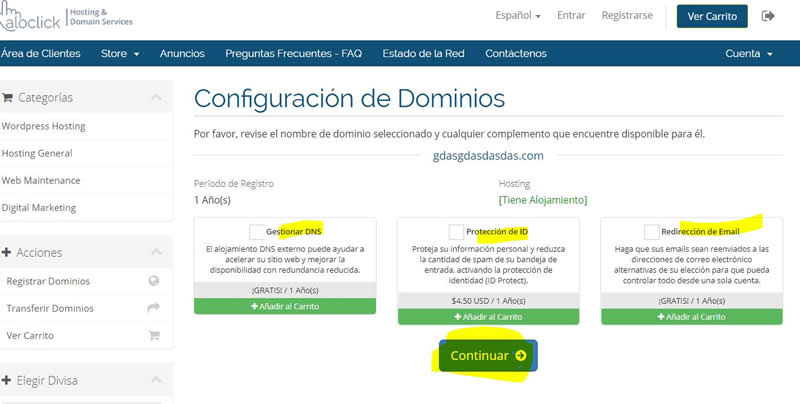Open Preguntas Frecuentes - FAQ menu item
Image resolution: width=800 pixels, height=404 pixels.
[293, 53]
